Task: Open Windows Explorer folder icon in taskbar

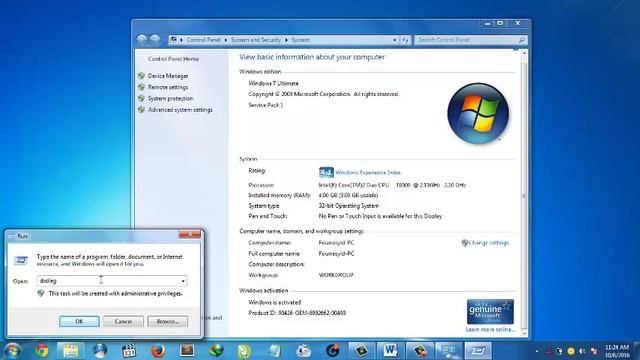Action: (x=71, y=351)
